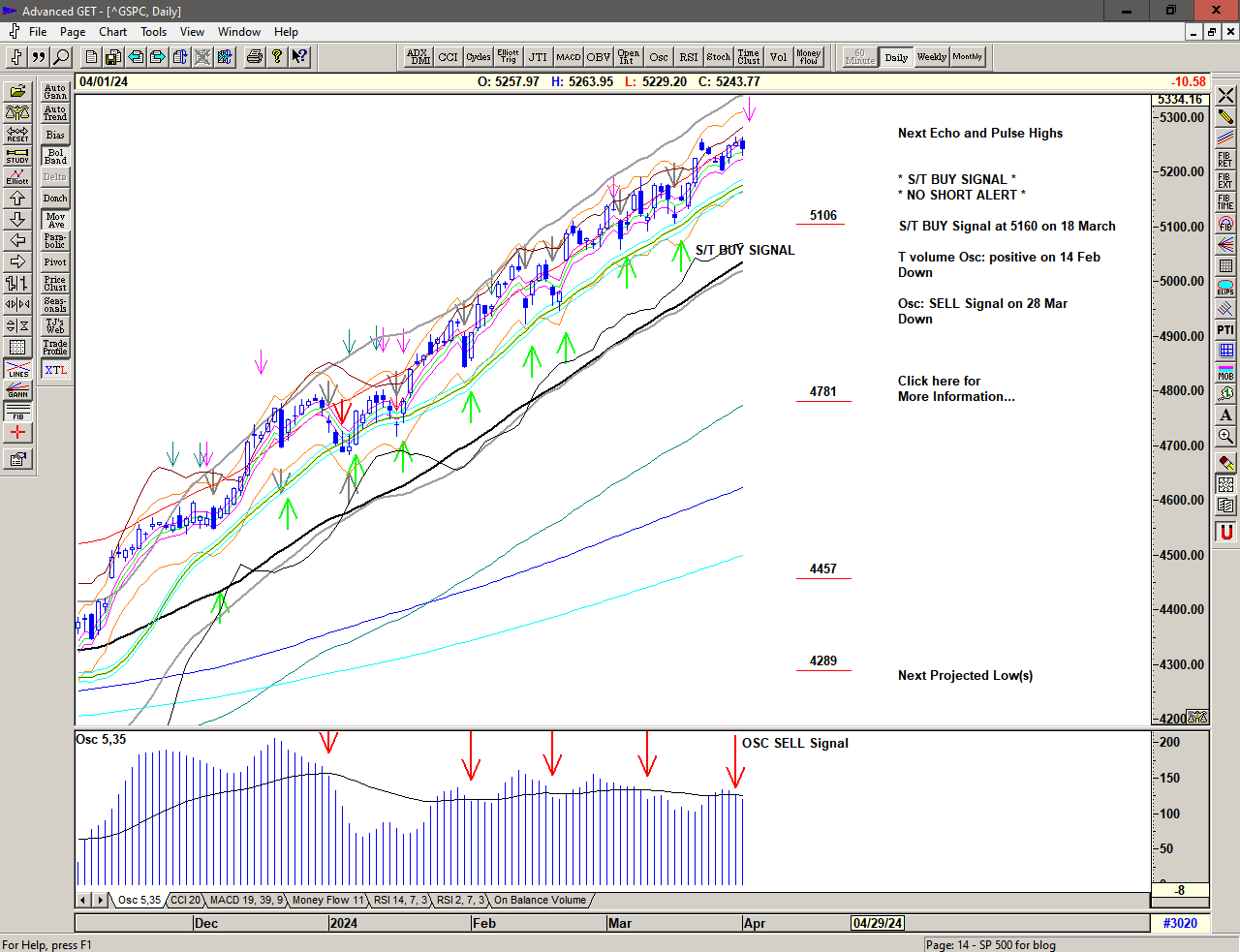Select the MOB make-or-break tool

[x=1225, y=372]
